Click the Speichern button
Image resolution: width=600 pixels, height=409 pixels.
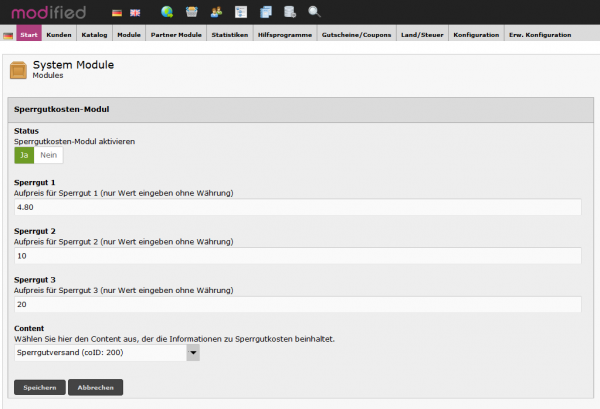(40, 387)
